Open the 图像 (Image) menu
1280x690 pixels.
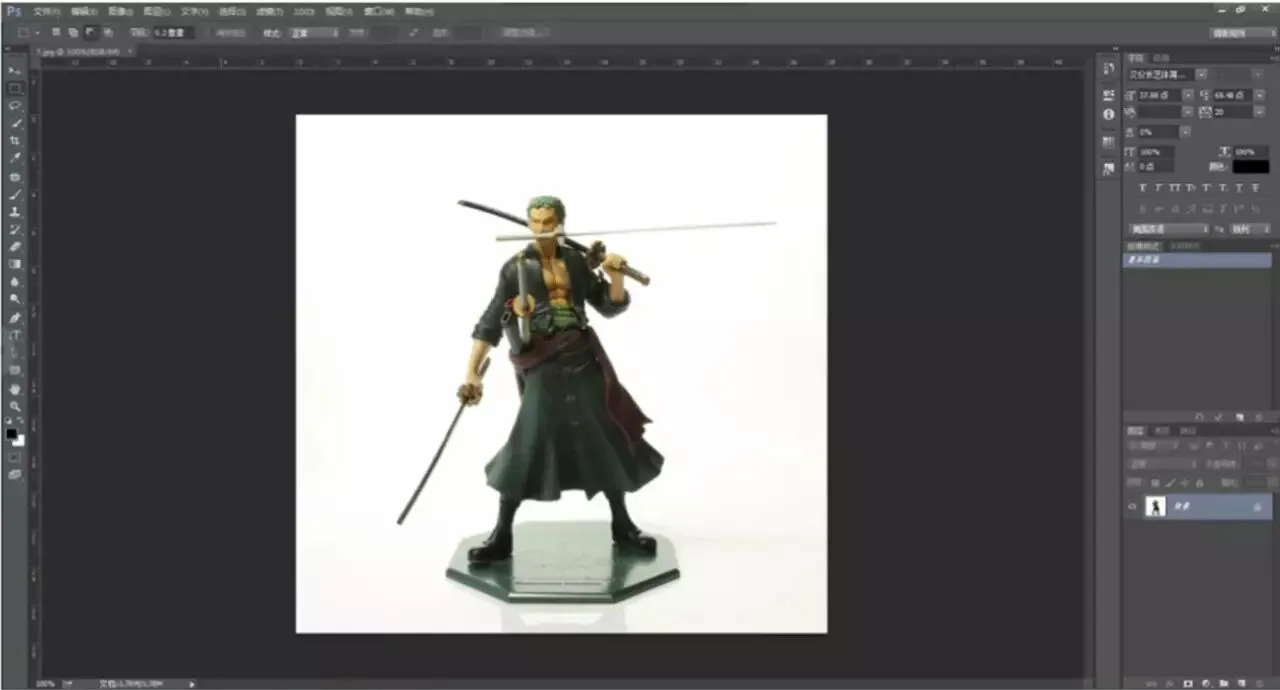click(x=120, y=11)
